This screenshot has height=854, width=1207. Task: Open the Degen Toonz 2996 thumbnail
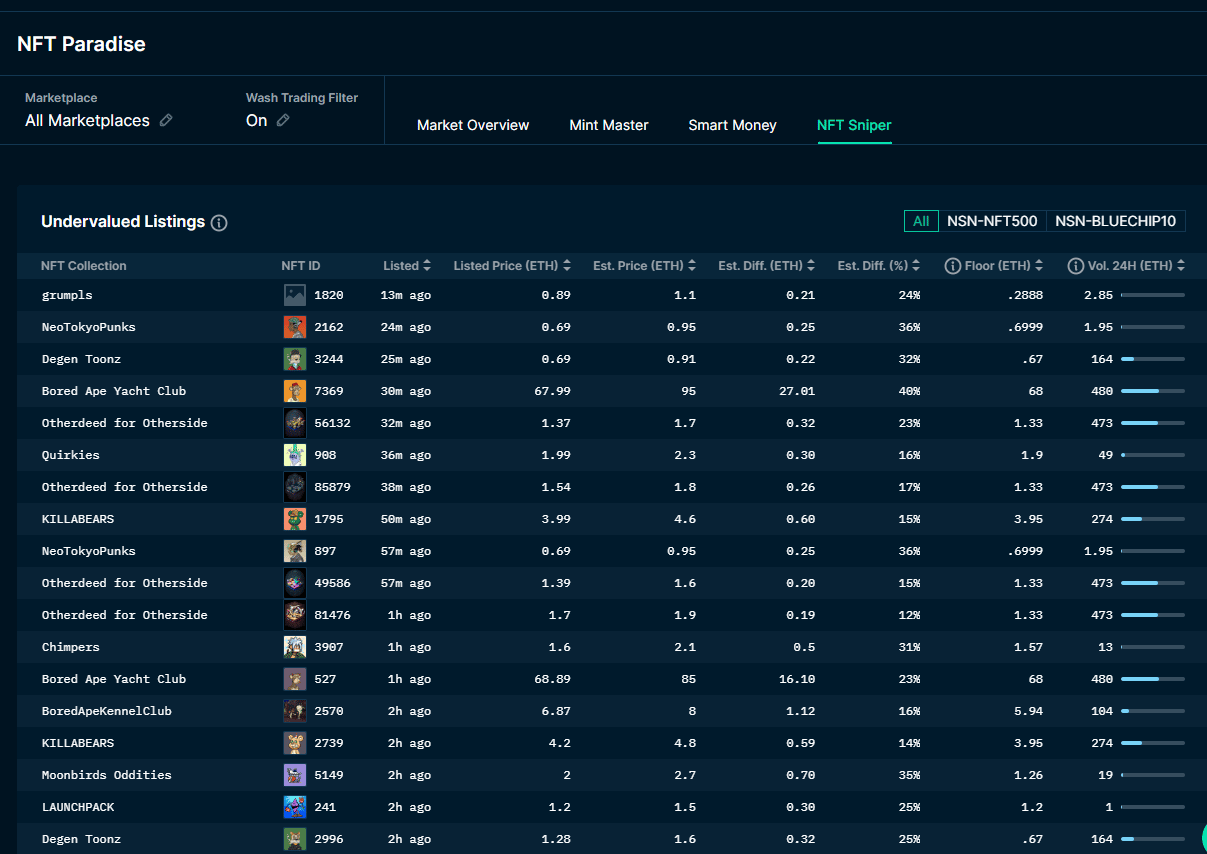294,839
